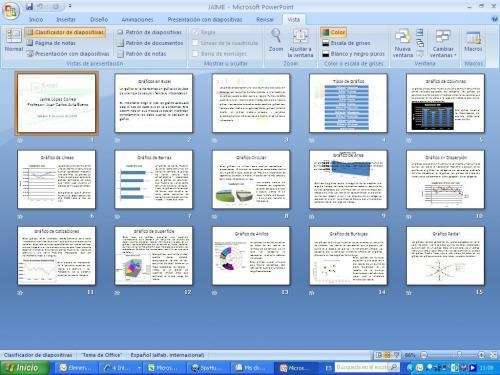
Task: Select Clasificador de diapositivas view
Action: click(65, 32)
